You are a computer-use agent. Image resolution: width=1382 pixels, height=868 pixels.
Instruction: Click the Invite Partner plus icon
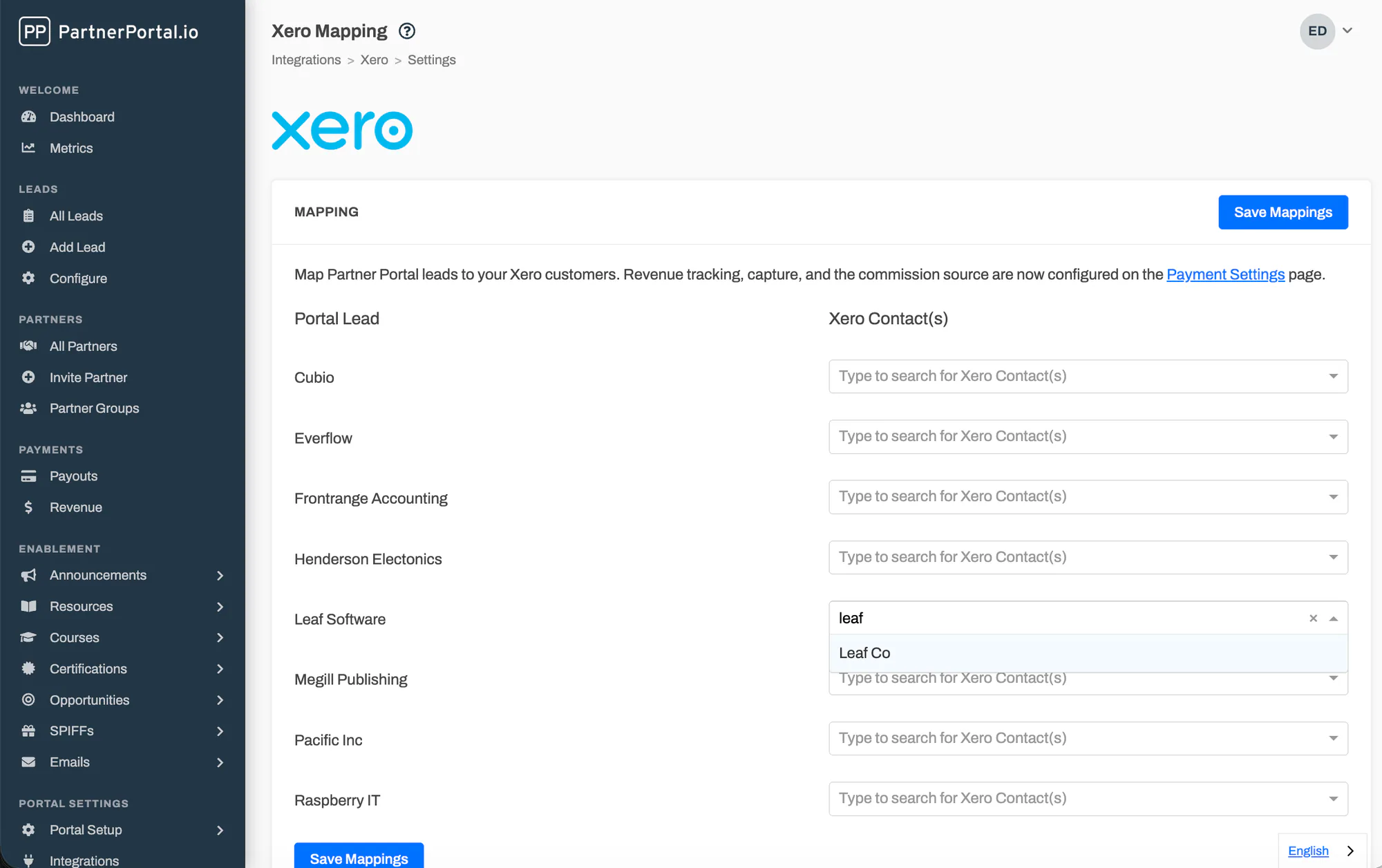click(x=28, y=377)
